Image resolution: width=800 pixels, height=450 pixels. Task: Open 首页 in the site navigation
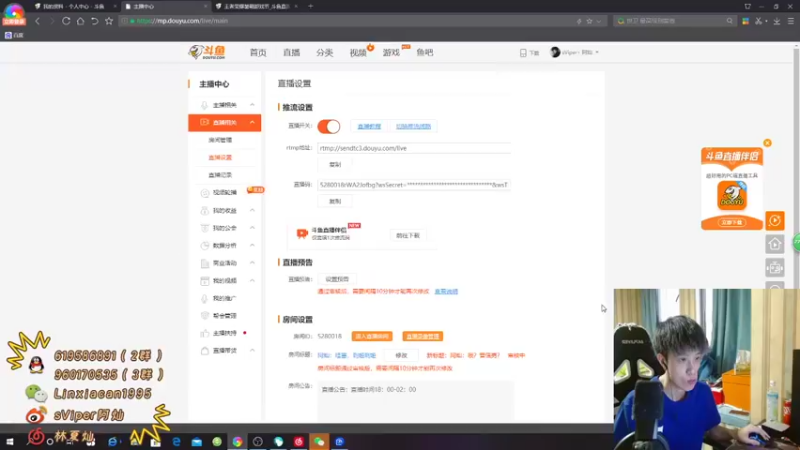[258, 53]
